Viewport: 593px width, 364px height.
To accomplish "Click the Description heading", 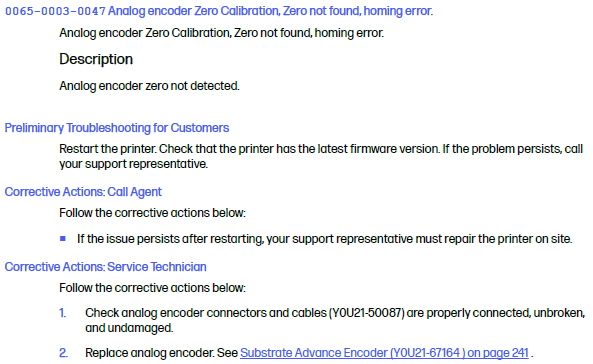I will coord(96,59).
